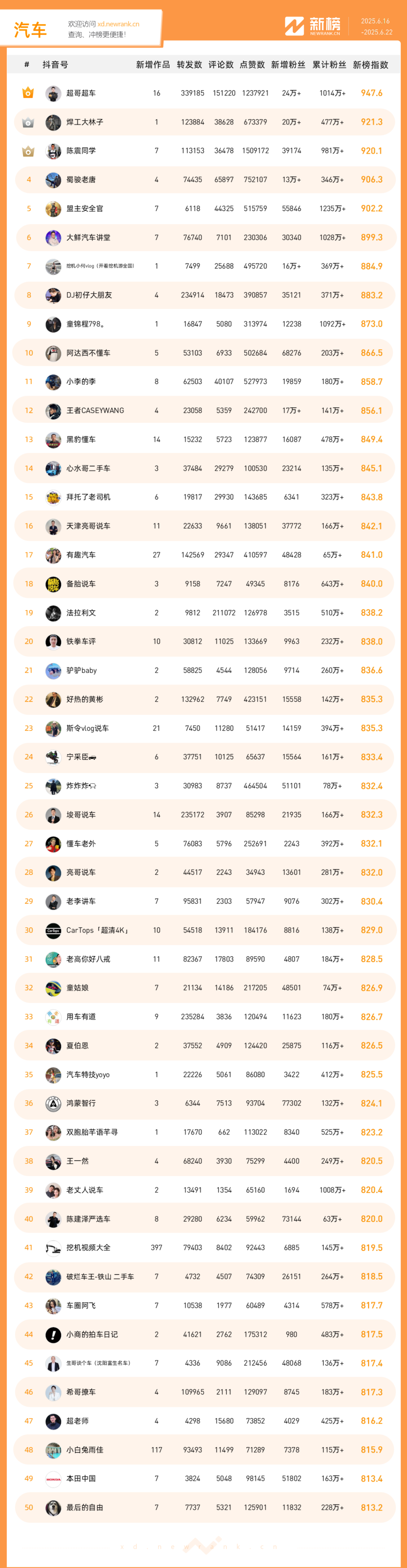Click the 挖机视频大全 excavator avatar

tap(53, 1248)
